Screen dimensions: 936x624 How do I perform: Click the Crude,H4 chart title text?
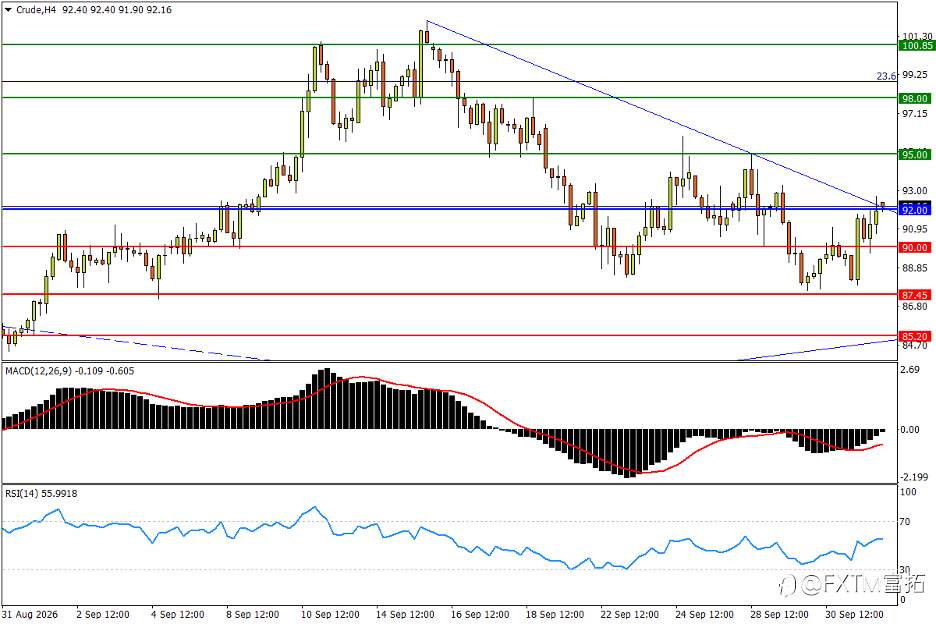pos(35,10)
